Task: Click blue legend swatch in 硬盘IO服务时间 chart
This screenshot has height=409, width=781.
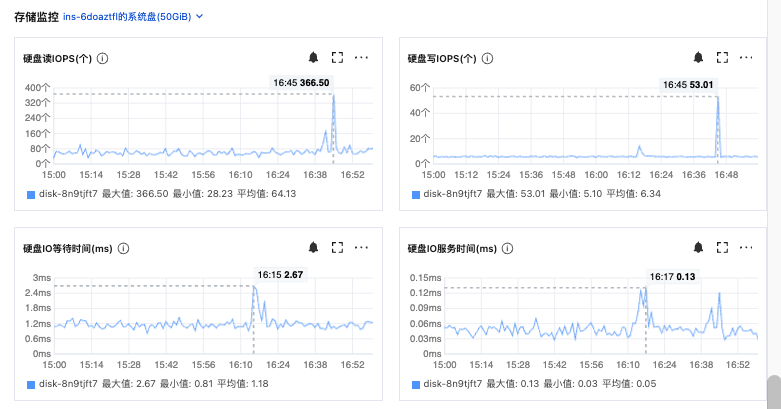Action: [x=412, y=383]
